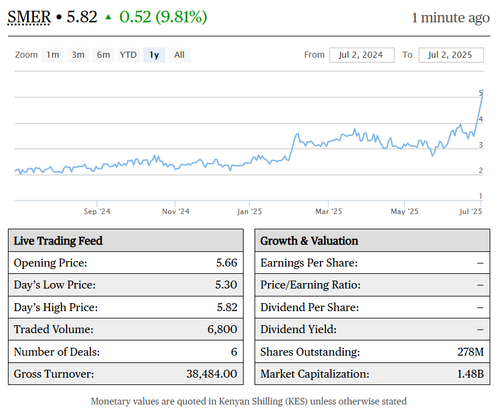Choose the YTD zoom option

pos(128,55)
